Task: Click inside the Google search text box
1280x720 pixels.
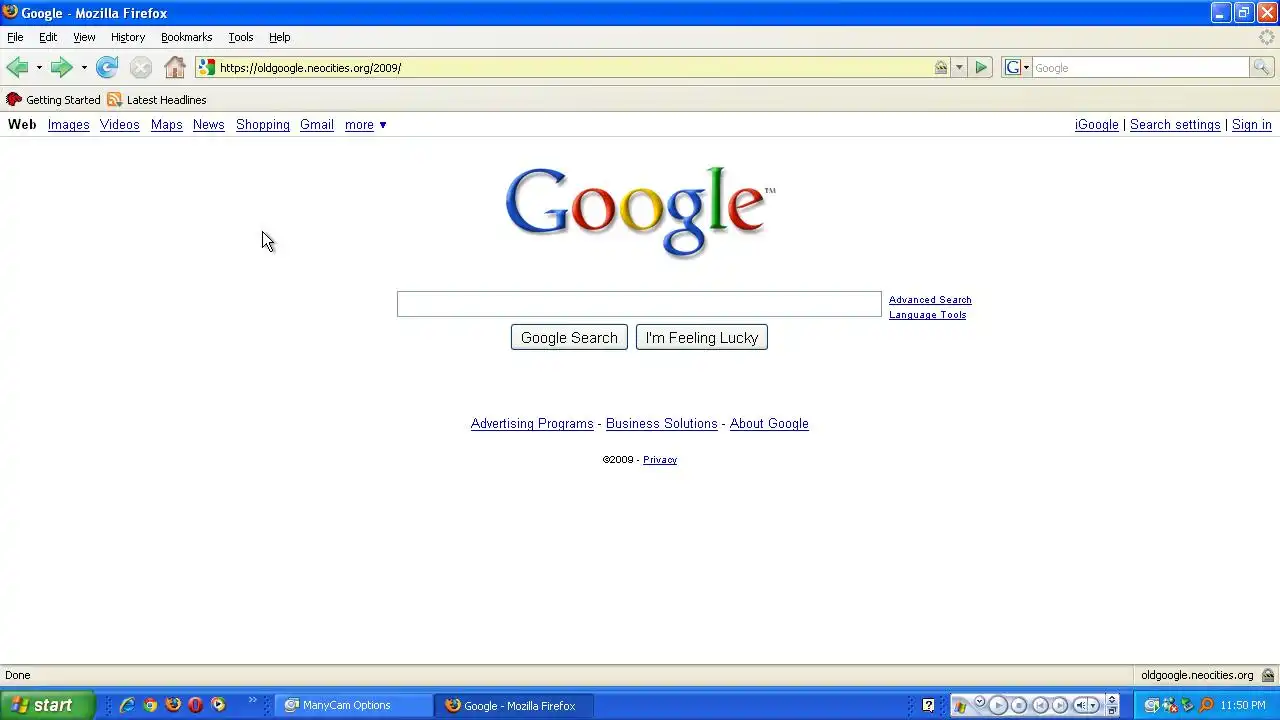Action: pyautogui.click(x=639, y=304)
